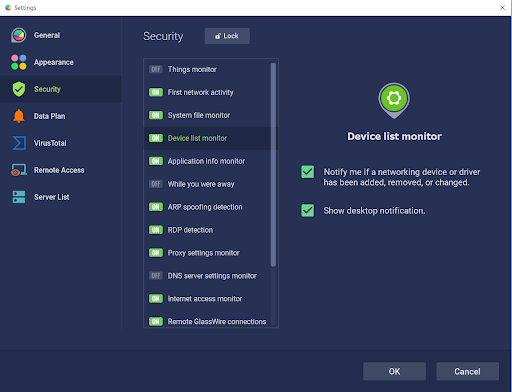This screenshot has height=392, width=512.
Task: Close the Settings window
Action: coord(502,7)
